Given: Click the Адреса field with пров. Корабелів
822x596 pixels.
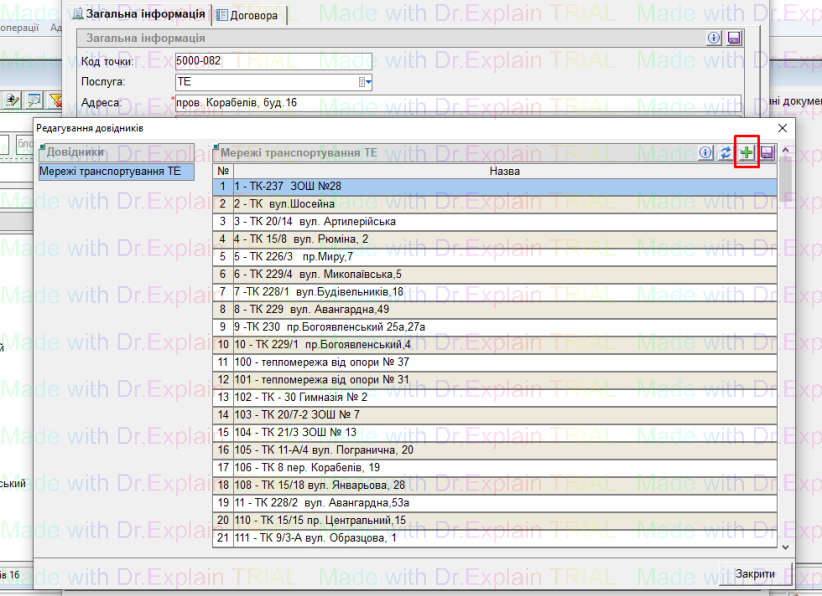Looking at the screenshot, I should pyautogui.click(x=456, y=103).
